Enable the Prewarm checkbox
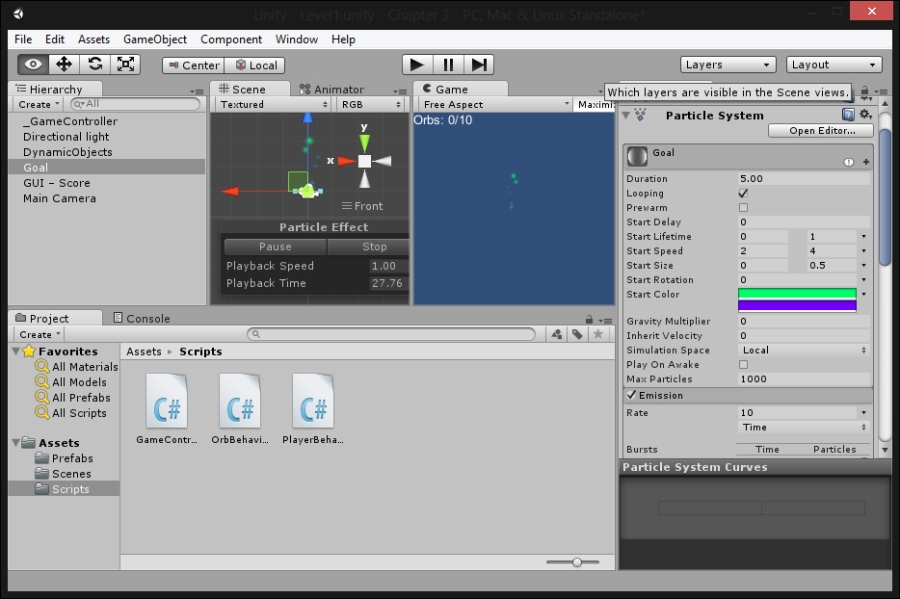This screenshot has width=900, height=599. pyautogui.click(x=743, y=208)
